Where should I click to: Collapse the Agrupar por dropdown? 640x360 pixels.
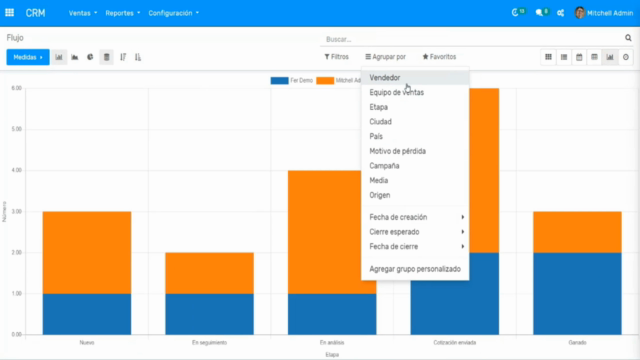click(x=385, y=57)
